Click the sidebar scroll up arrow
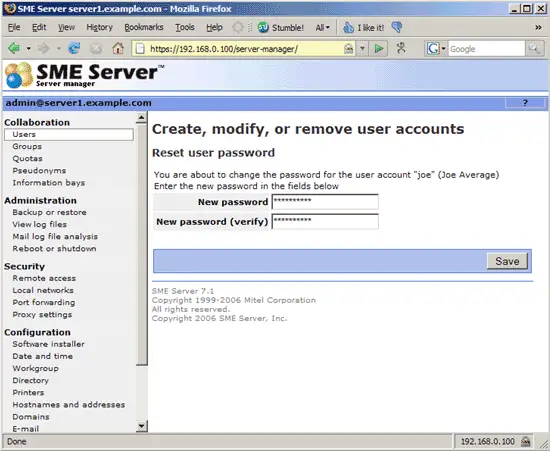 141,117
